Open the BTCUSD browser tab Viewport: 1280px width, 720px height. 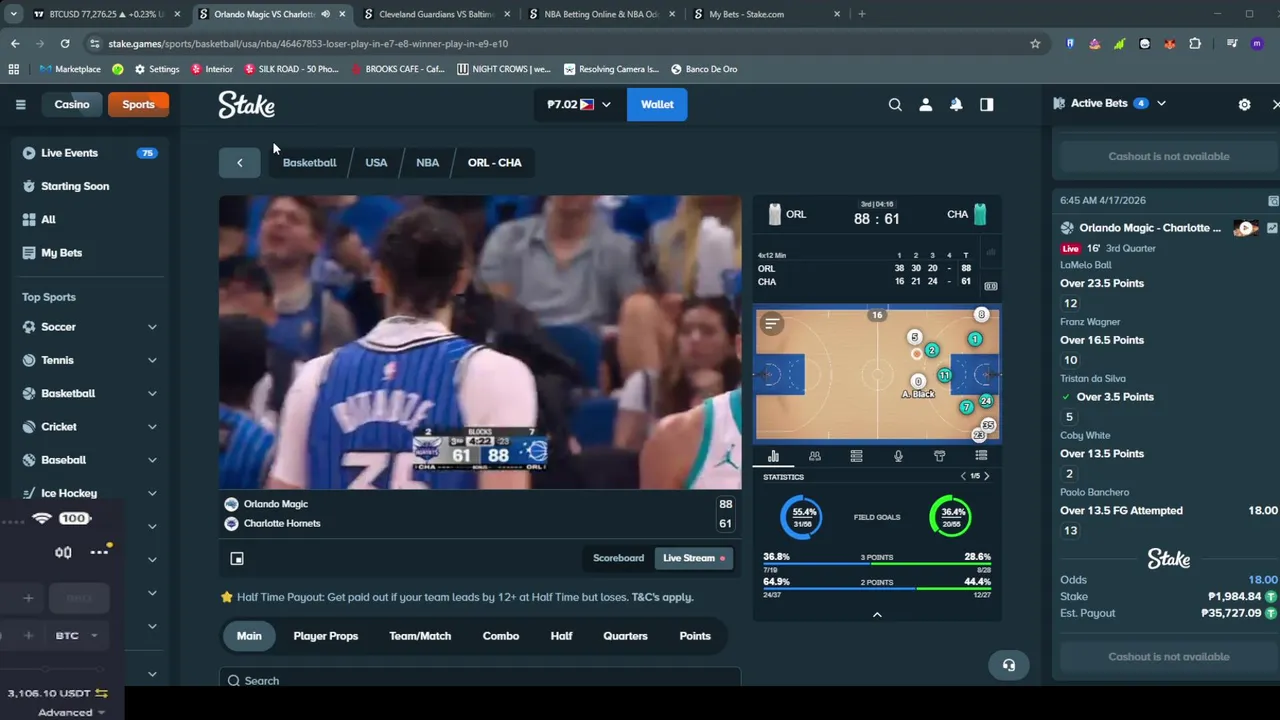(x=106, y=14)
